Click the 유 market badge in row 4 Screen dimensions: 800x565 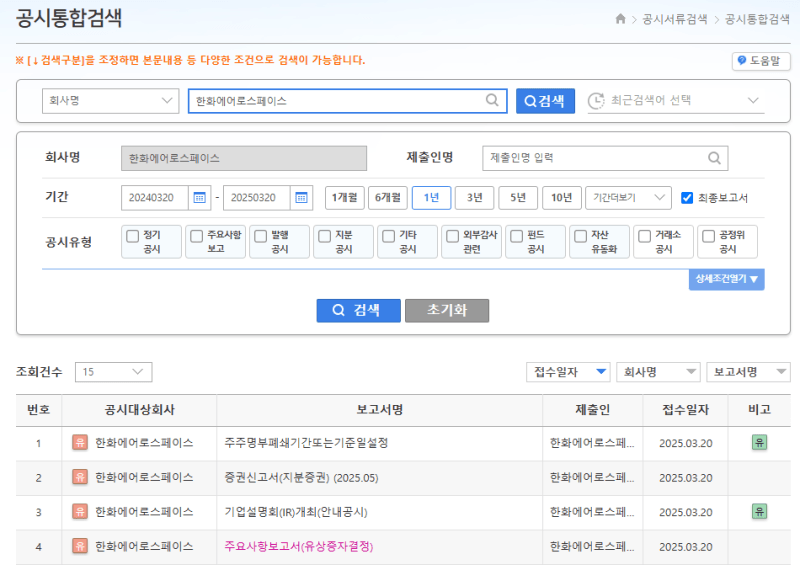(x=80, y=546)
